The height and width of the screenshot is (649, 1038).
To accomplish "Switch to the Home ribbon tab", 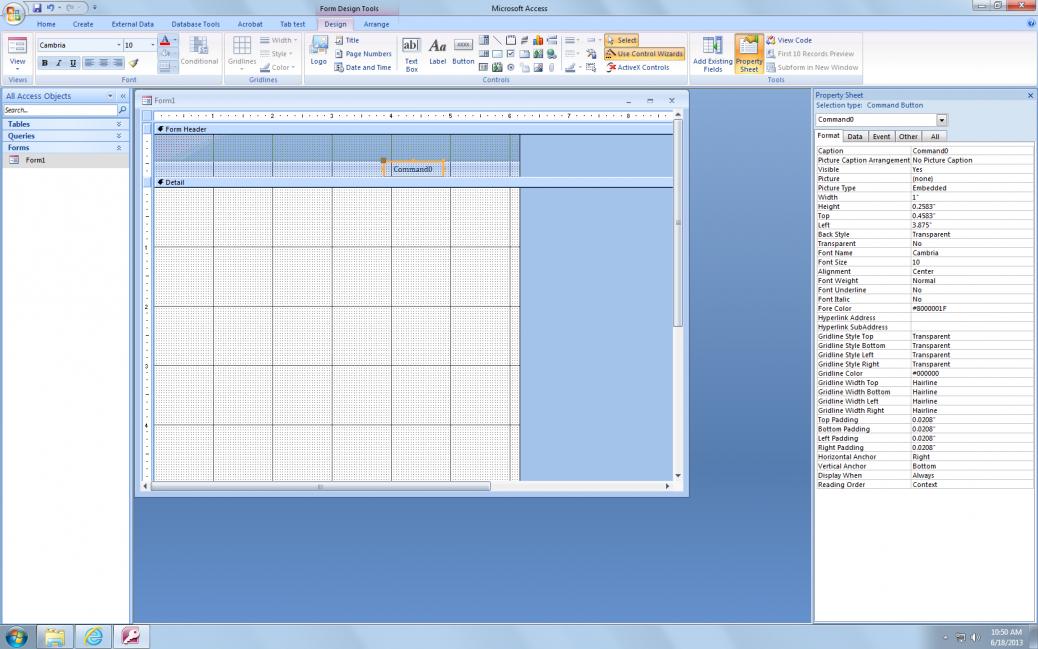I will point(46,24).
